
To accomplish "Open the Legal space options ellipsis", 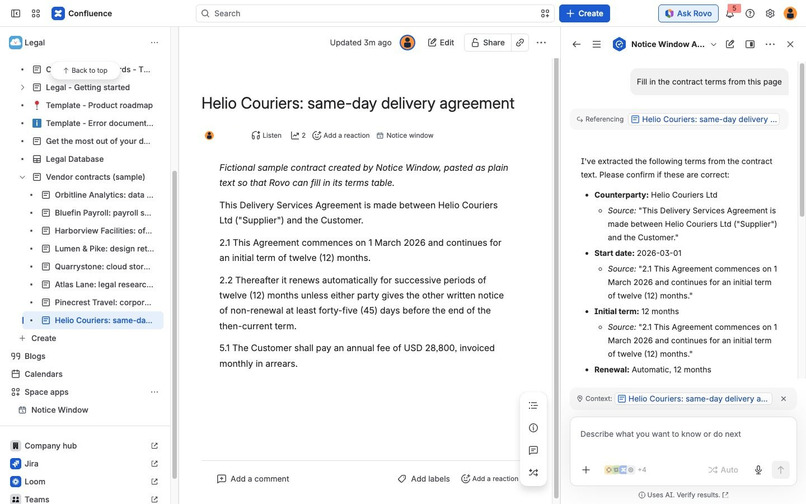I will tap(154, 43).
